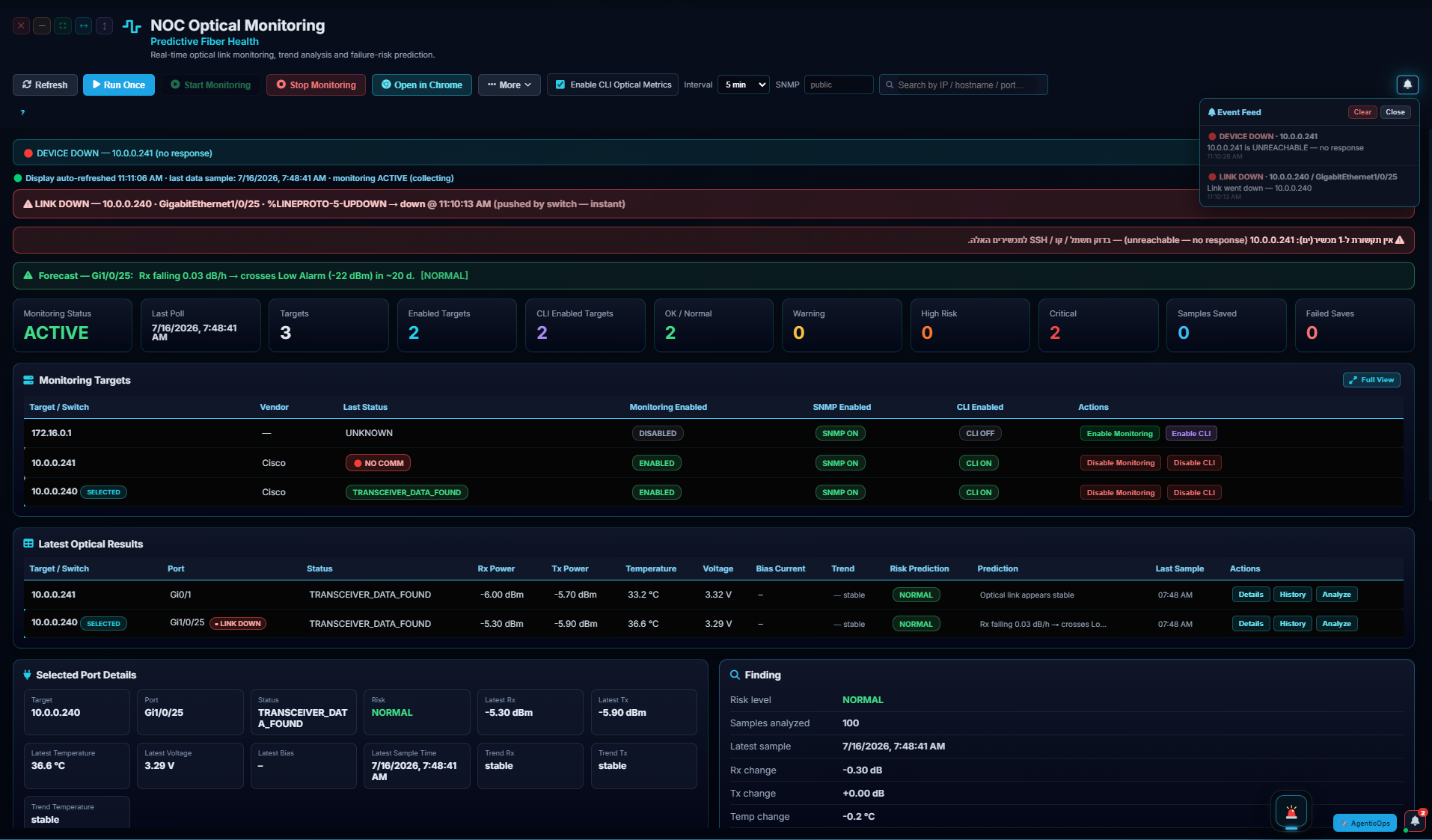Enable CLI for 172.16.0.1
1432x840 pixels.
coord(1191,433)
